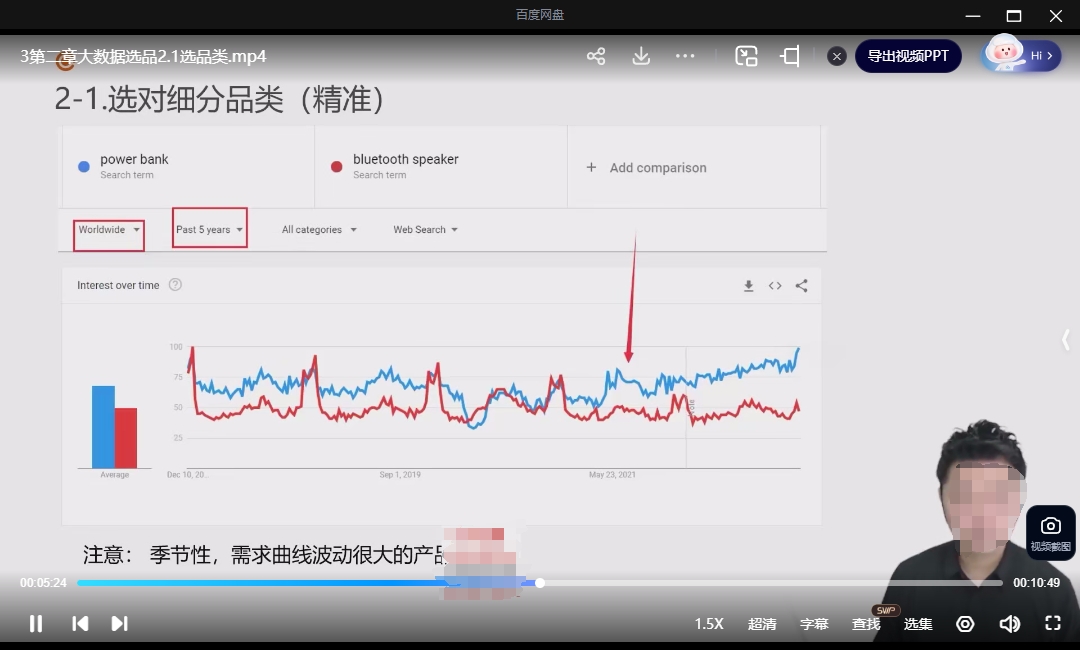
Task: Go to the previous video
Action: (x=80, y=623)
